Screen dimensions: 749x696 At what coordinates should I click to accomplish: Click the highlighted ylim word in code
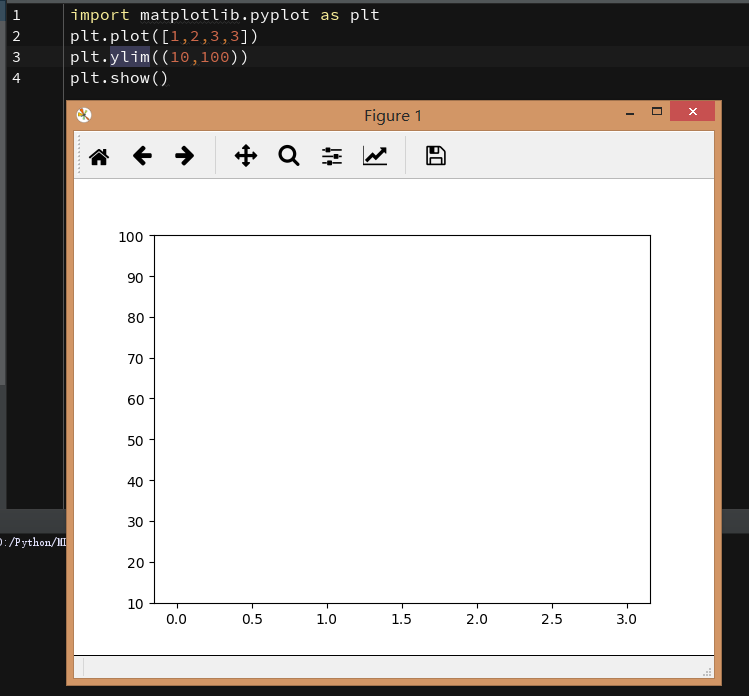point(130,57)
